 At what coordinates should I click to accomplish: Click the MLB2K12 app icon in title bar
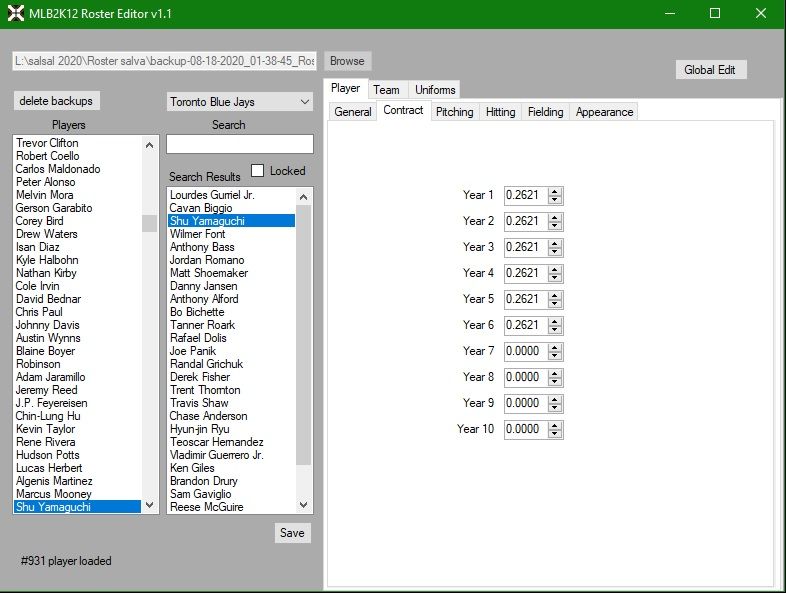click(16, 13)
